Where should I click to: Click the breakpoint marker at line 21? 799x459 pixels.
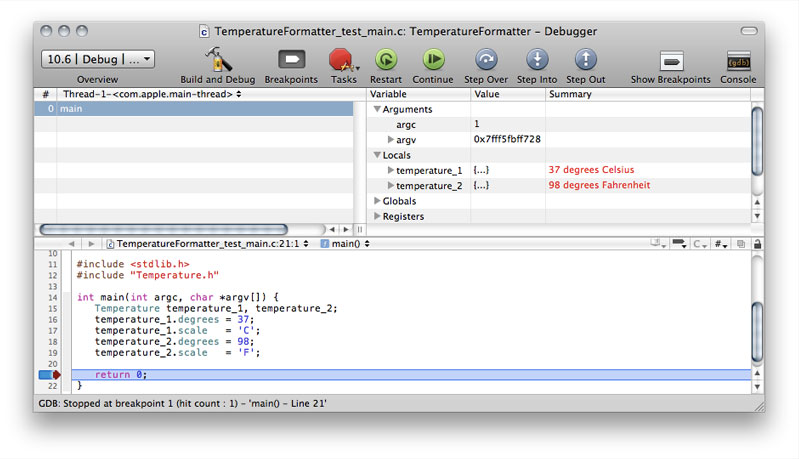pyautogui.click(x=50, y=375)
